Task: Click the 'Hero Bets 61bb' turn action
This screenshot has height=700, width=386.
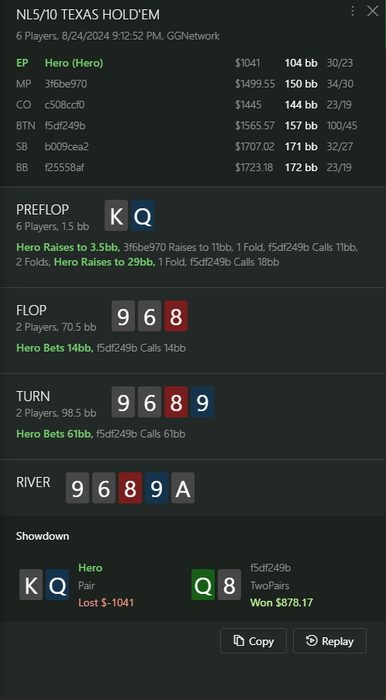Action: (54, 434)
